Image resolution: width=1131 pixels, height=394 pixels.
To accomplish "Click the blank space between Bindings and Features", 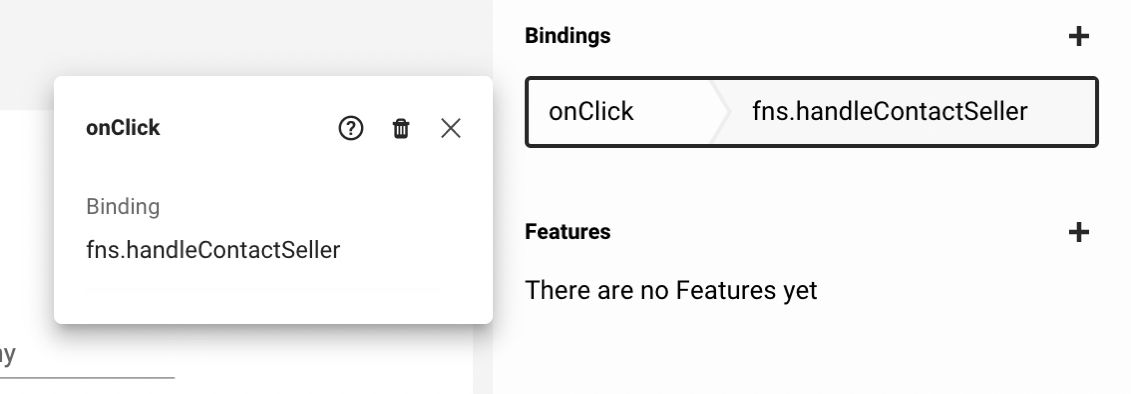I will pyautogui.click(x=811, y=184).
